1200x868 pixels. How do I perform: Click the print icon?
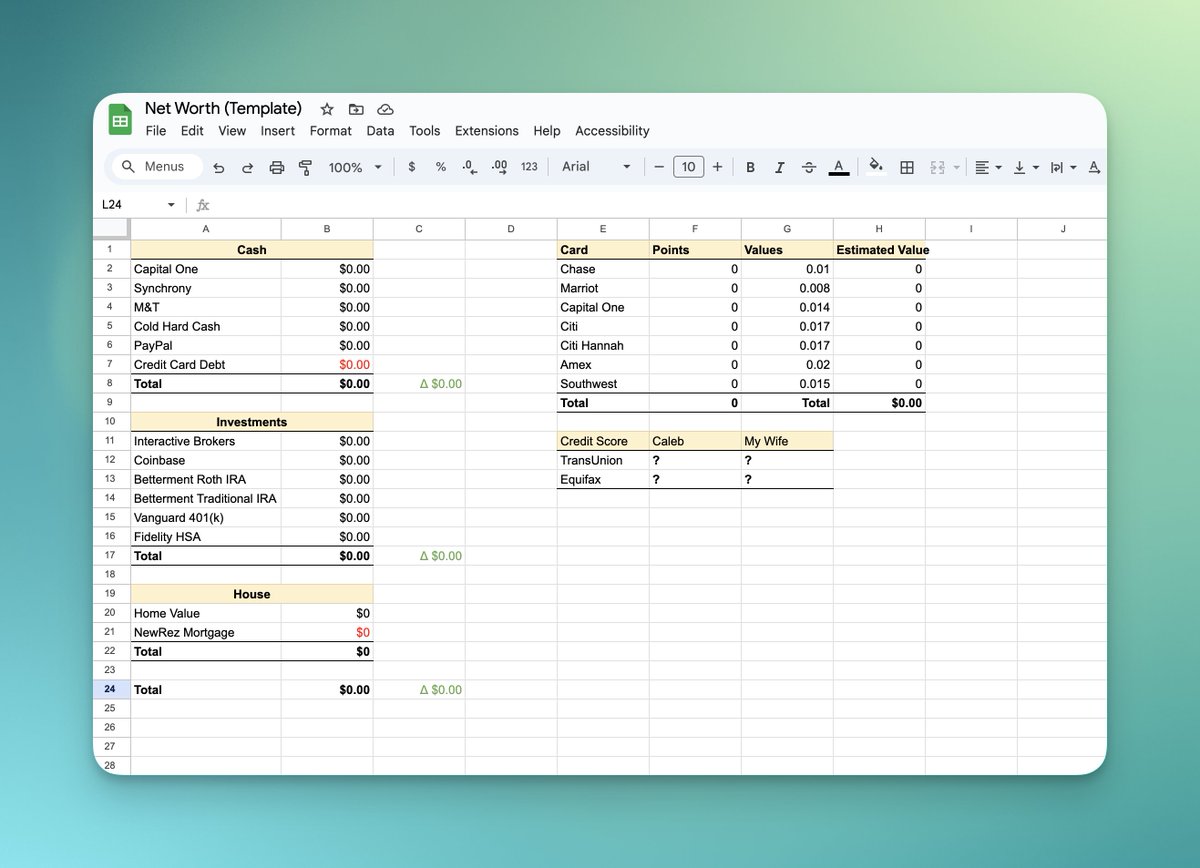pos(277,168)
